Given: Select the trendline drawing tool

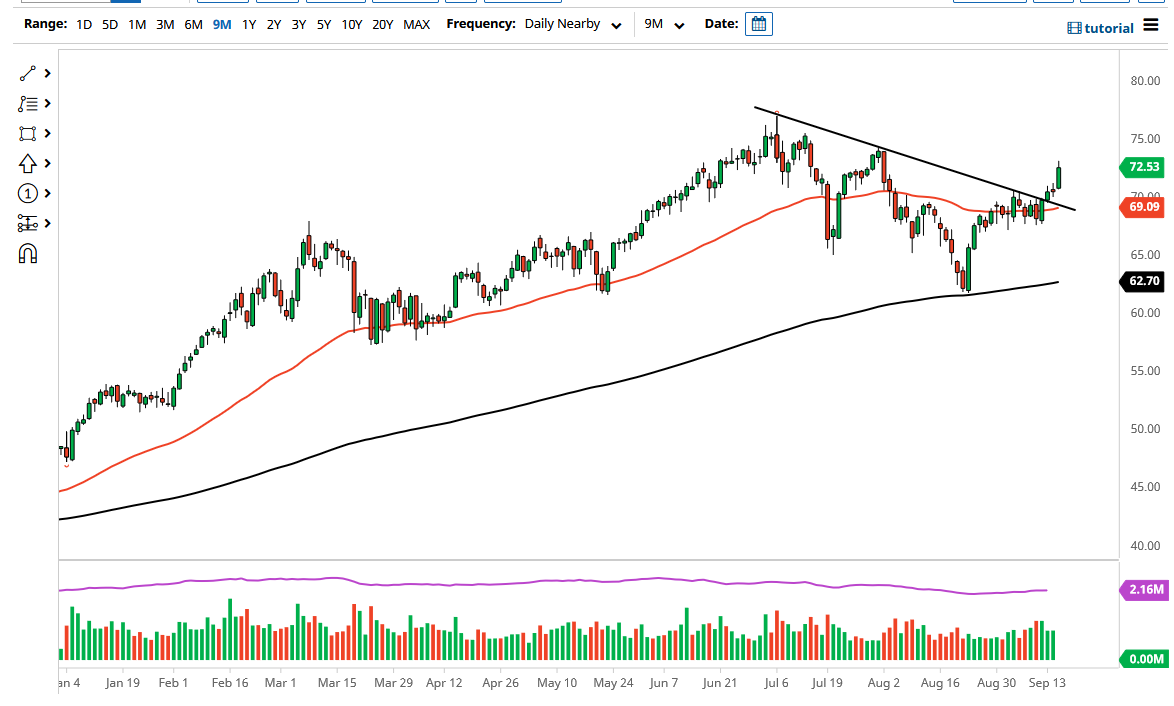Looking at the screenshot, I should [27, 73].
